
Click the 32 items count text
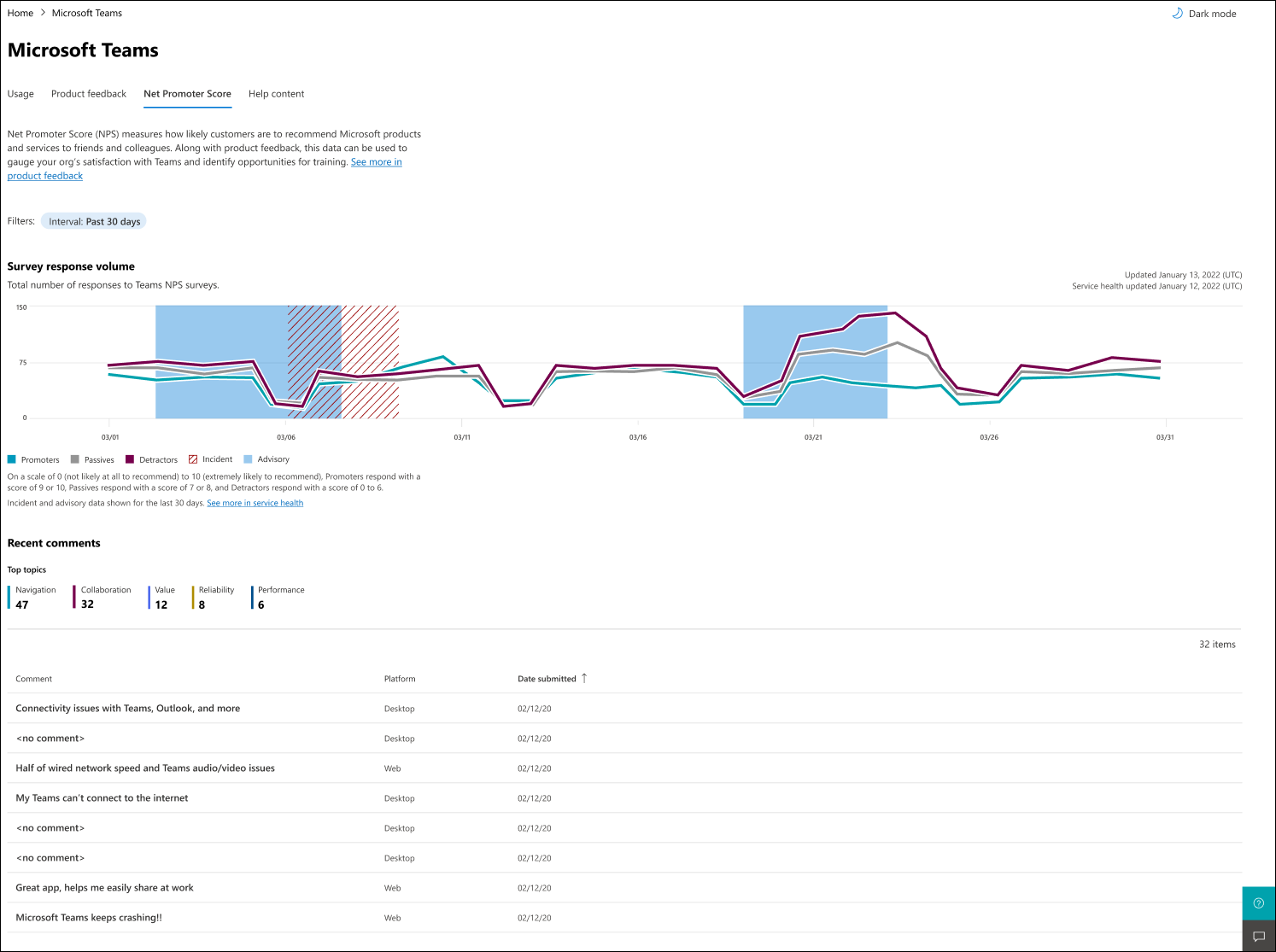pyautogui.click(x=1217, y=644)
